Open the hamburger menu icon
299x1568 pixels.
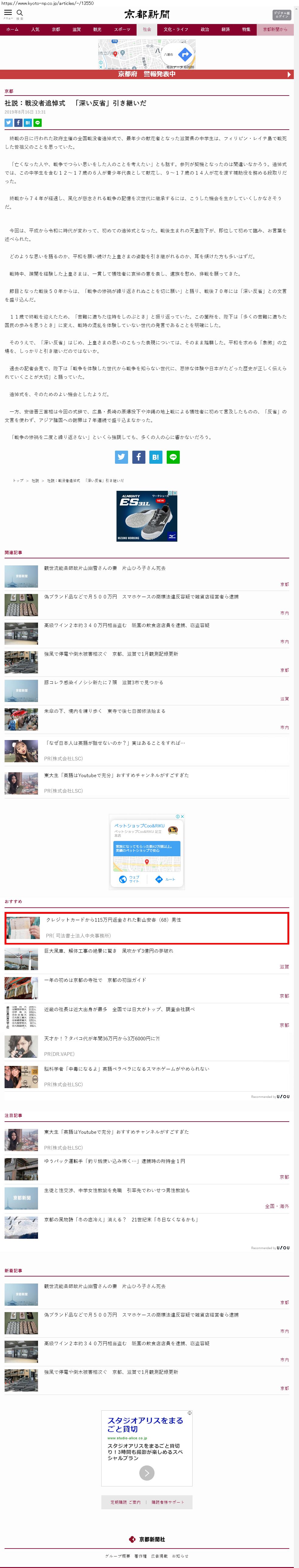pyautogui.click(x=8, y=13)
